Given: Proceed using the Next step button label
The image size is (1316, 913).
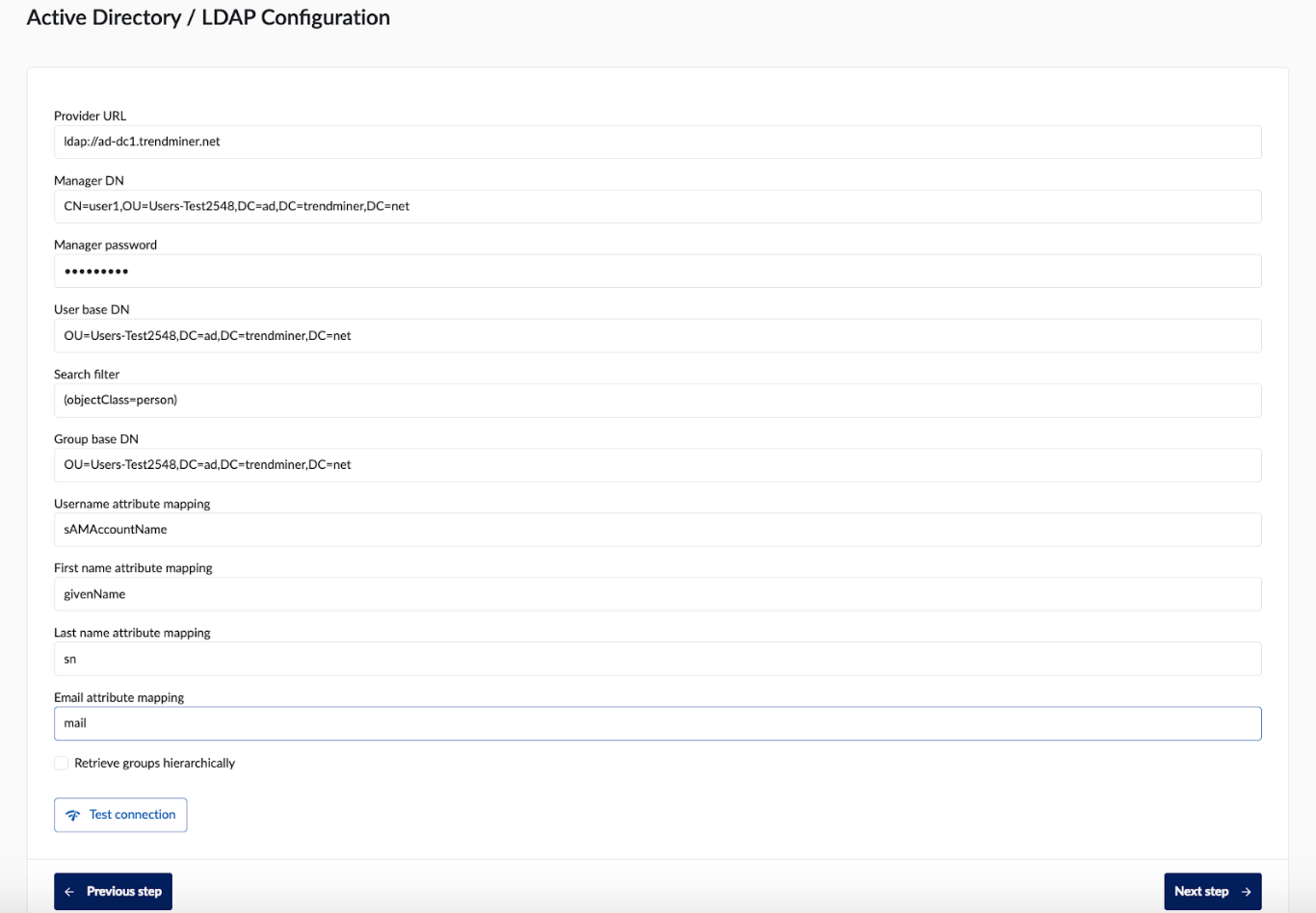Looking at the screenshot, I should click(1200, 892).
